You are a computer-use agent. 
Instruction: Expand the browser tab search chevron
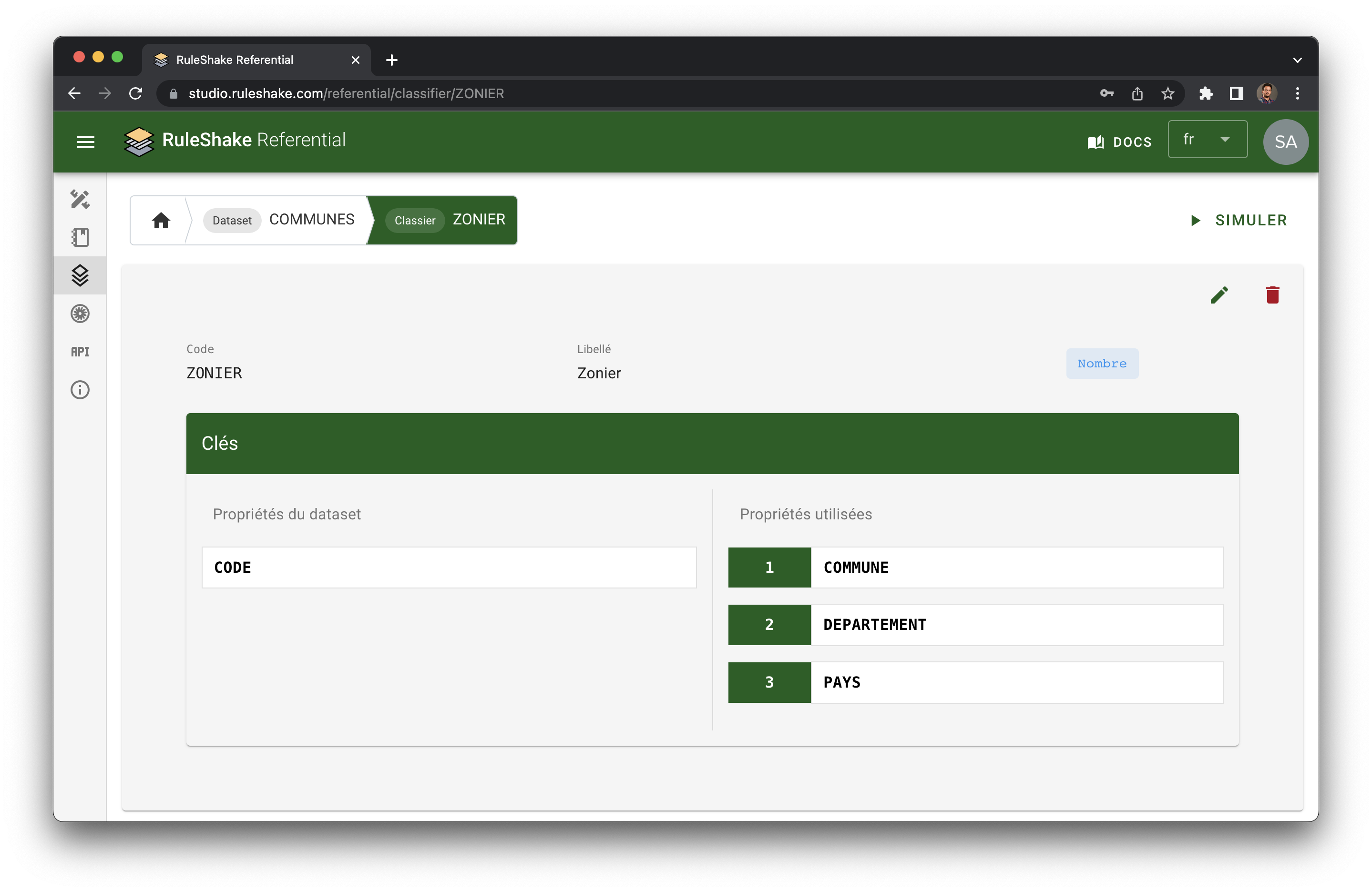(1297, 60)
